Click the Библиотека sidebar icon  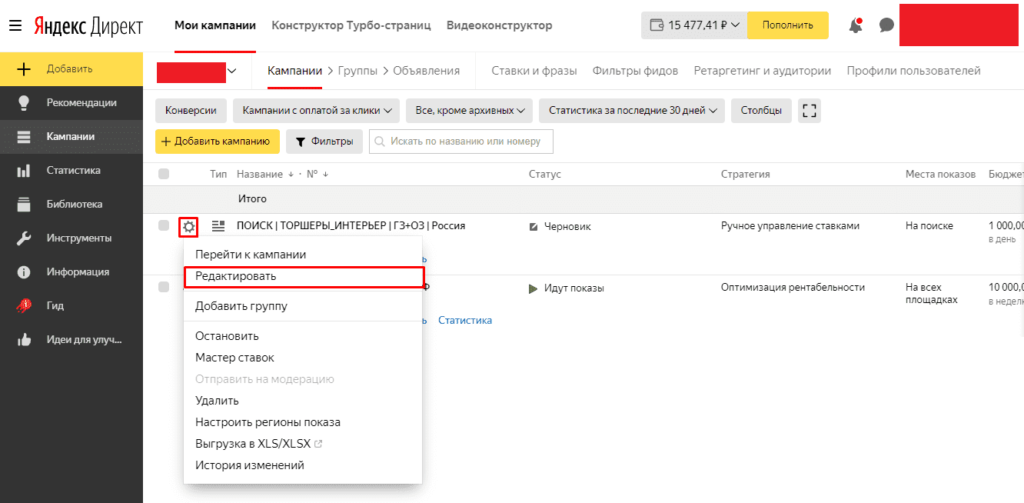pyautogui.click(x=24, y=204)
